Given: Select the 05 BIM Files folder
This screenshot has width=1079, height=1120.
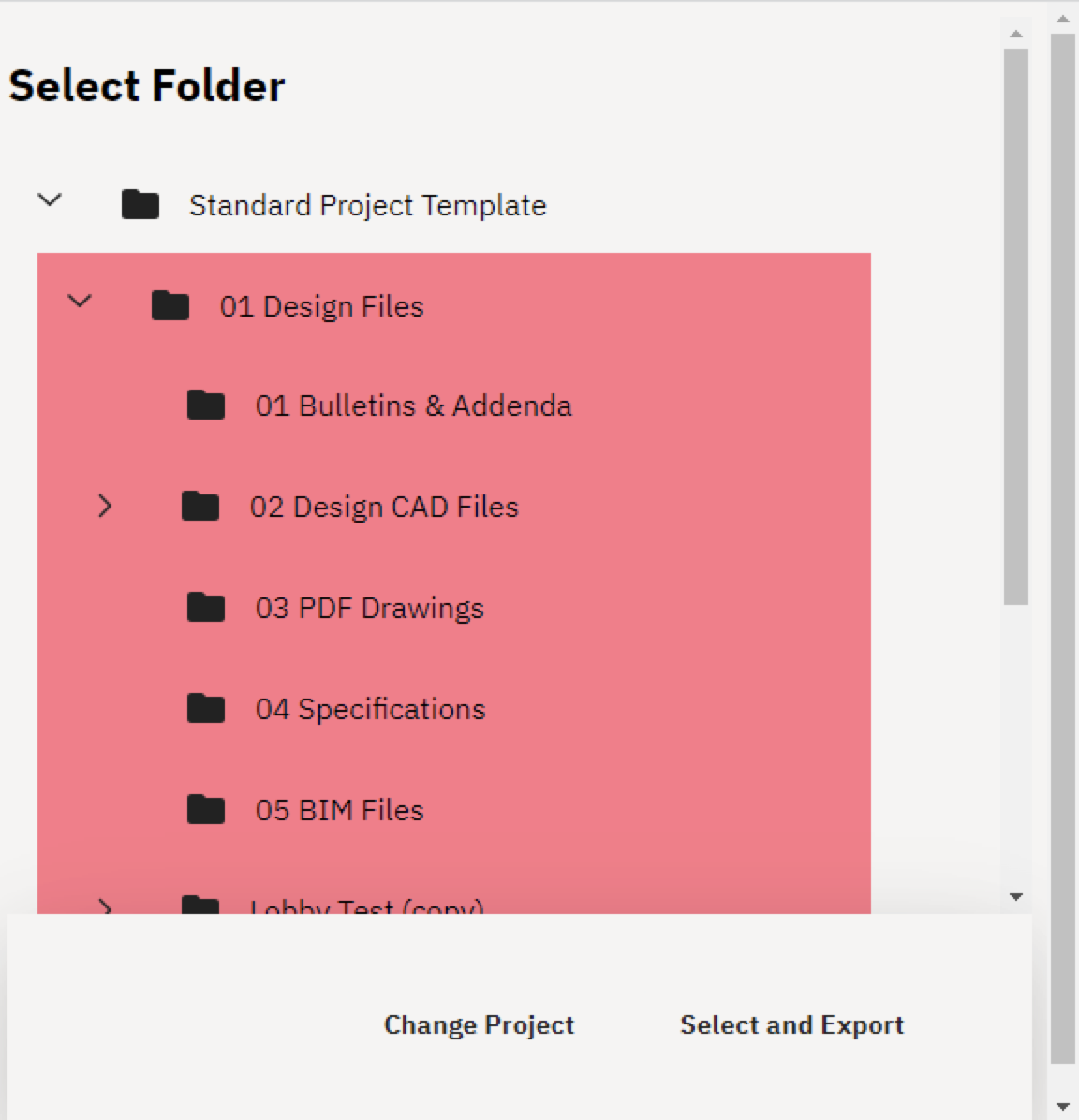Looking at the screenshot, I should (x=341, y=809).
